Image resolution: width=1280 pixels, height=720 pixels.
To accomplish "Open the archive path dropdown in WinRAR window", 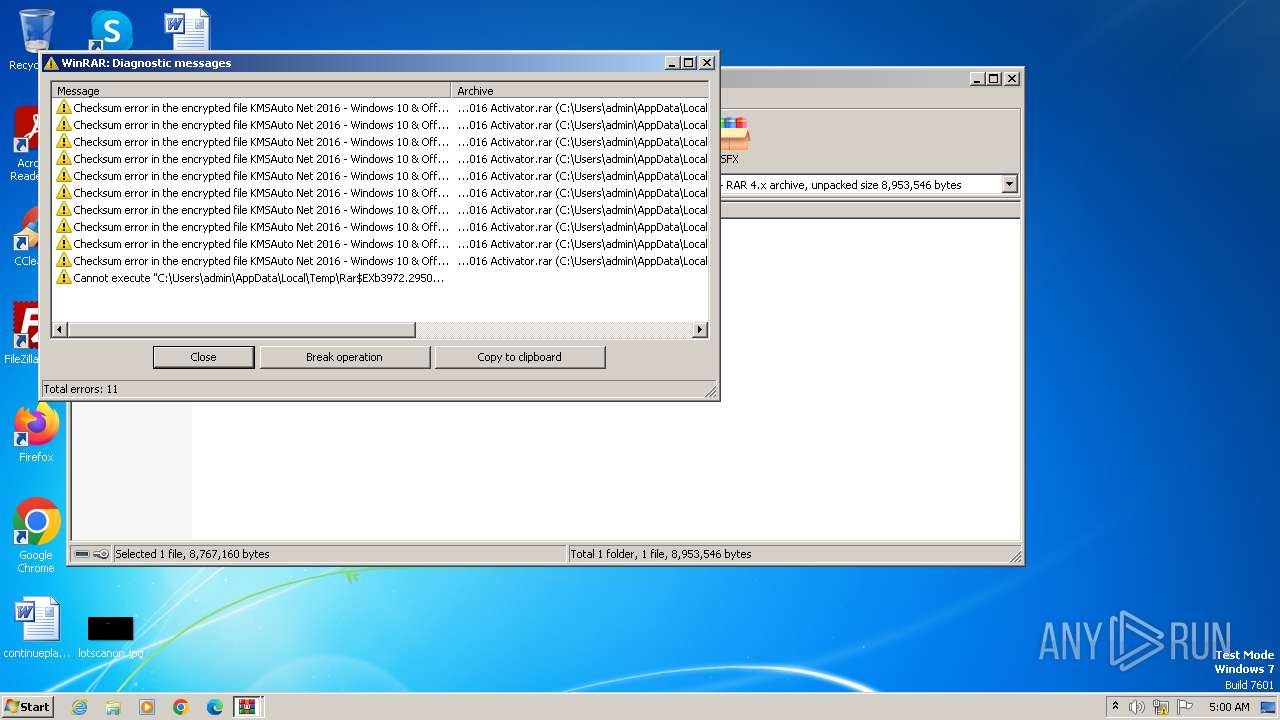I will pos(1009,184).
